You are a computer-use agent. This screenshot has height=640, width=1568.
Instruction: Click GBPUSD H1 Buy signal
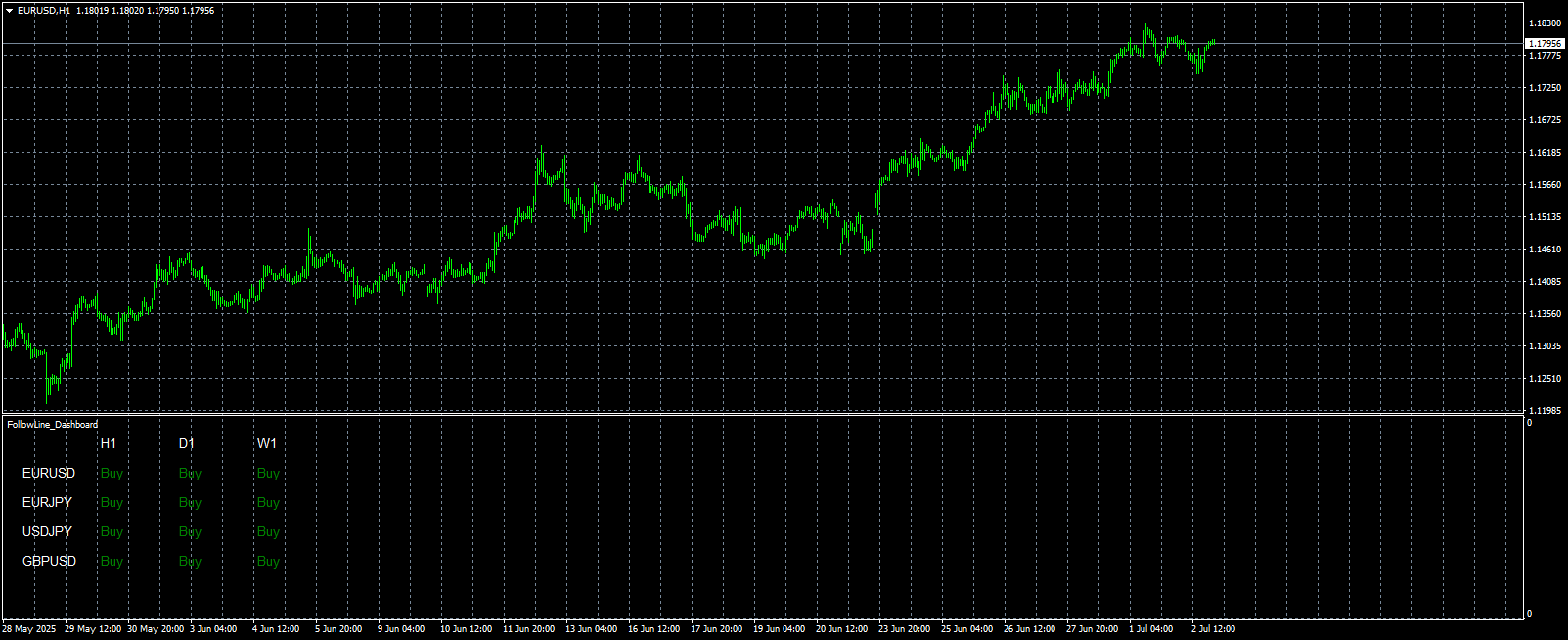pyautogui.click(x=112, y=562)
